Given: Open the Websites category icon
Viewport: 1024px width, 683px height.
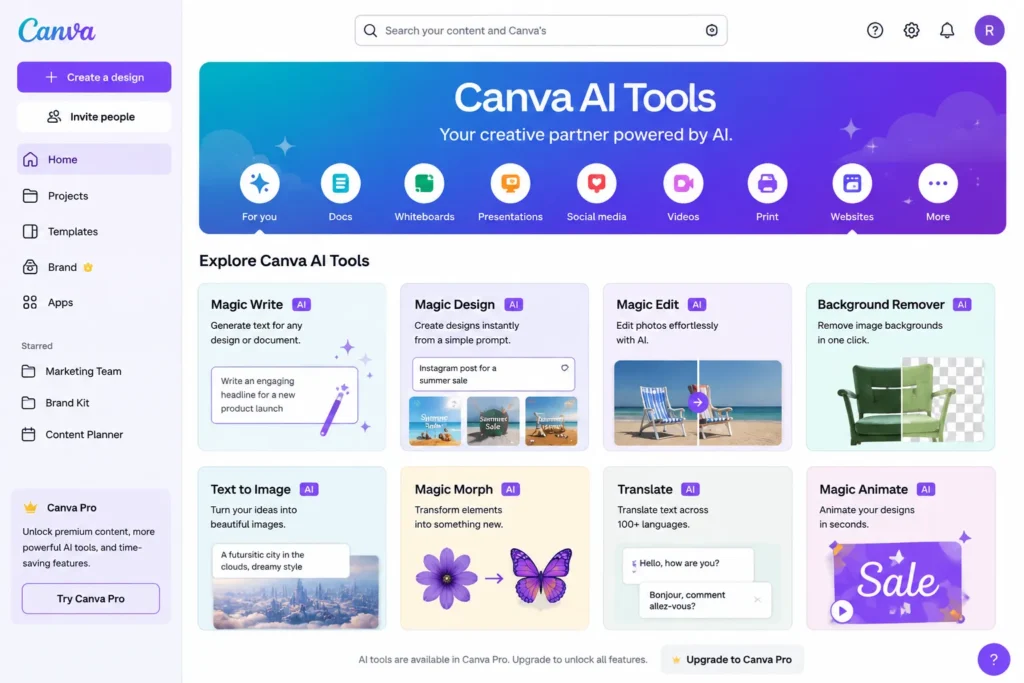Looking at the screenshot, I should 852,183.
